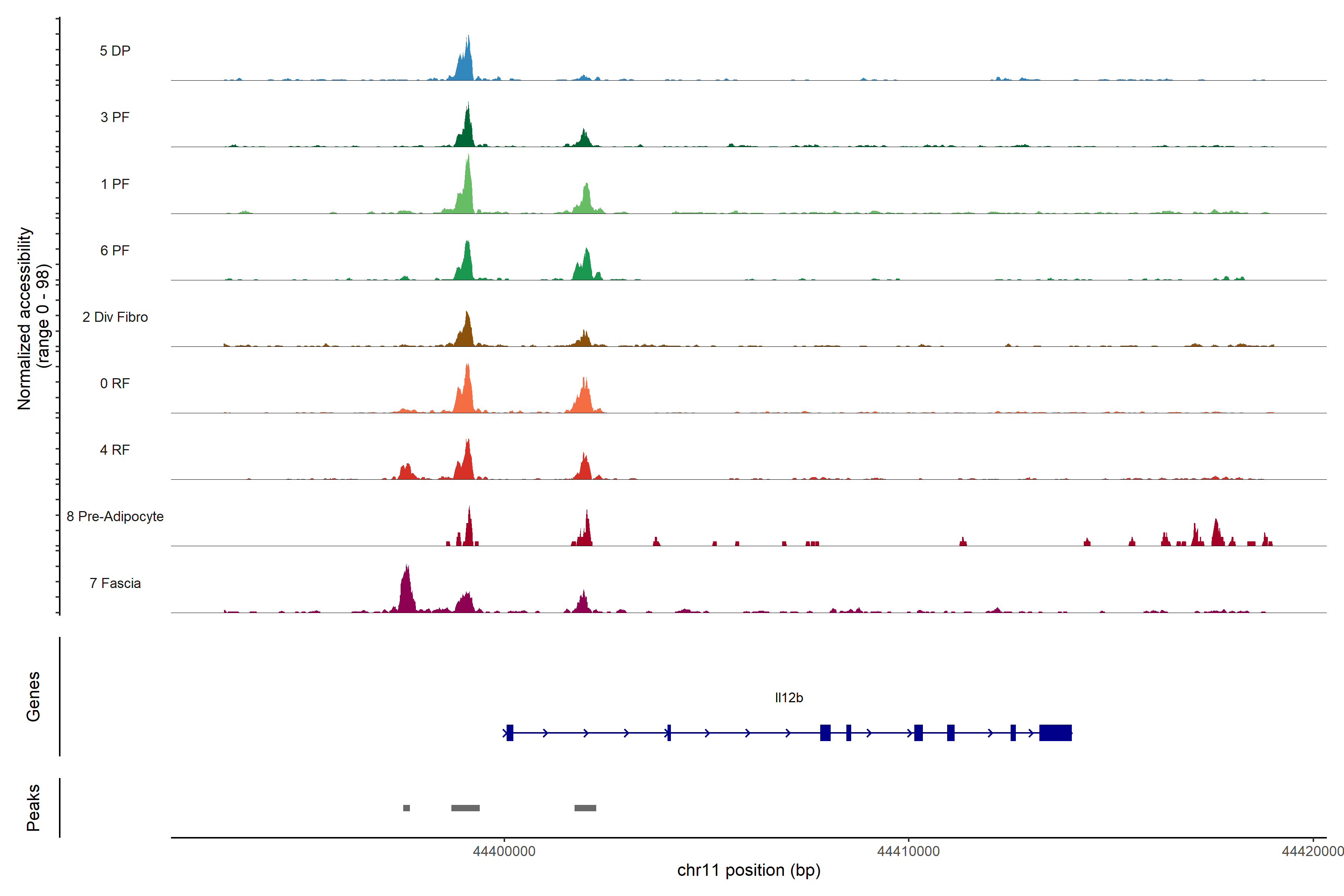
Task: Click the chr11 position (bp) axis title
Action: click(749, 870)
